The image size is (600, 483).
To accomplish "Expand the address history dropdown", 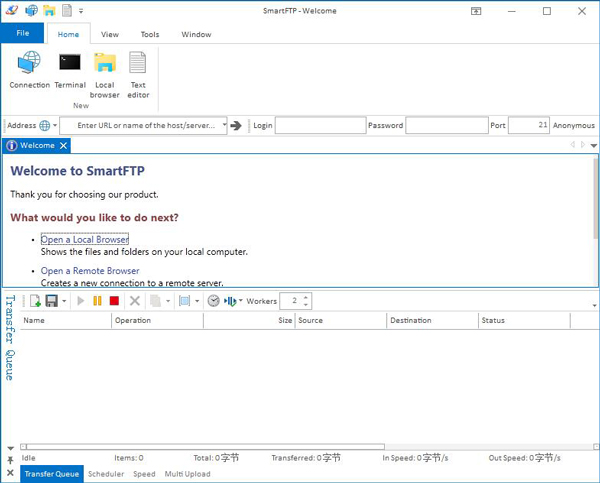I will pos(225,125).
